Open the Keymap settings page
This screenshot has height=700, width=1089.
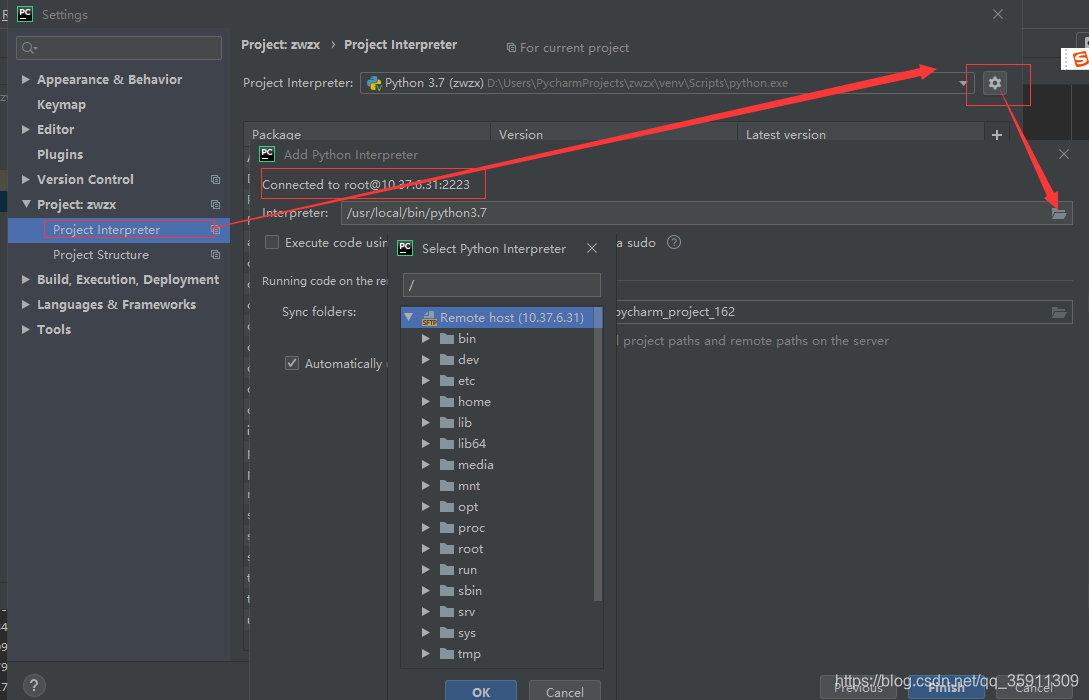click(x=61, y=105)
